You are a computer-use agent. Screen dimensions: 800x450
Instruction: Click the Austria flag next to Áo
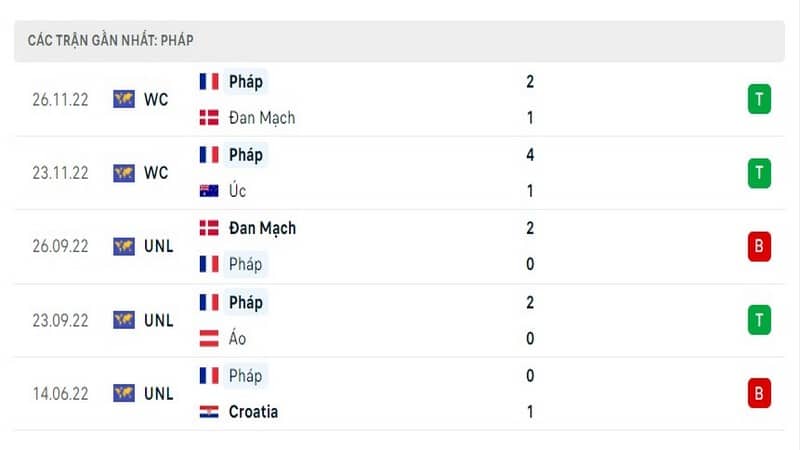[x=209, y=338]
